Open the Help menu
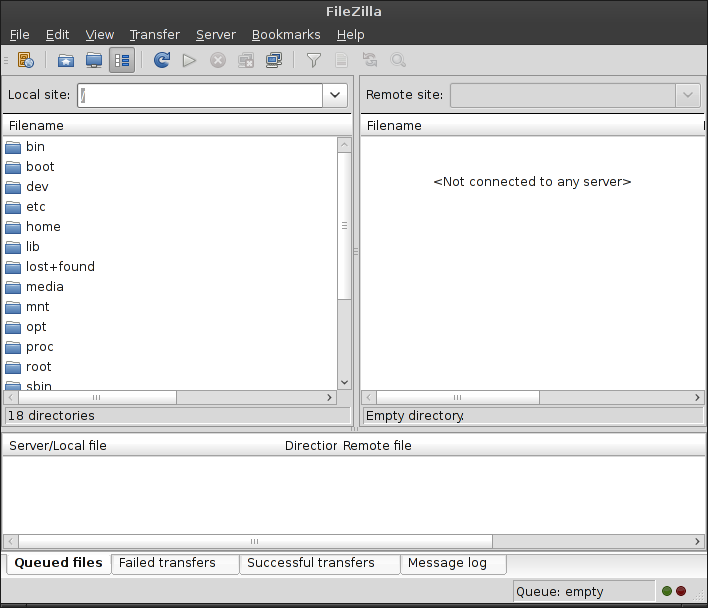The width and height of the screenshot is (708, 608). 350,35
